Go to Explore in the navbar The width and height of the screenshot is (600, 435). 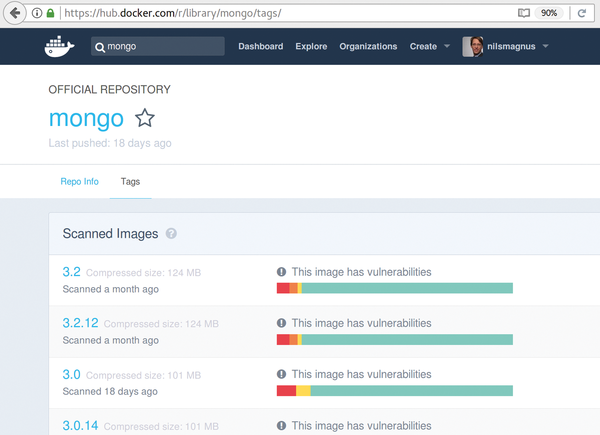(x=311, y=46)
